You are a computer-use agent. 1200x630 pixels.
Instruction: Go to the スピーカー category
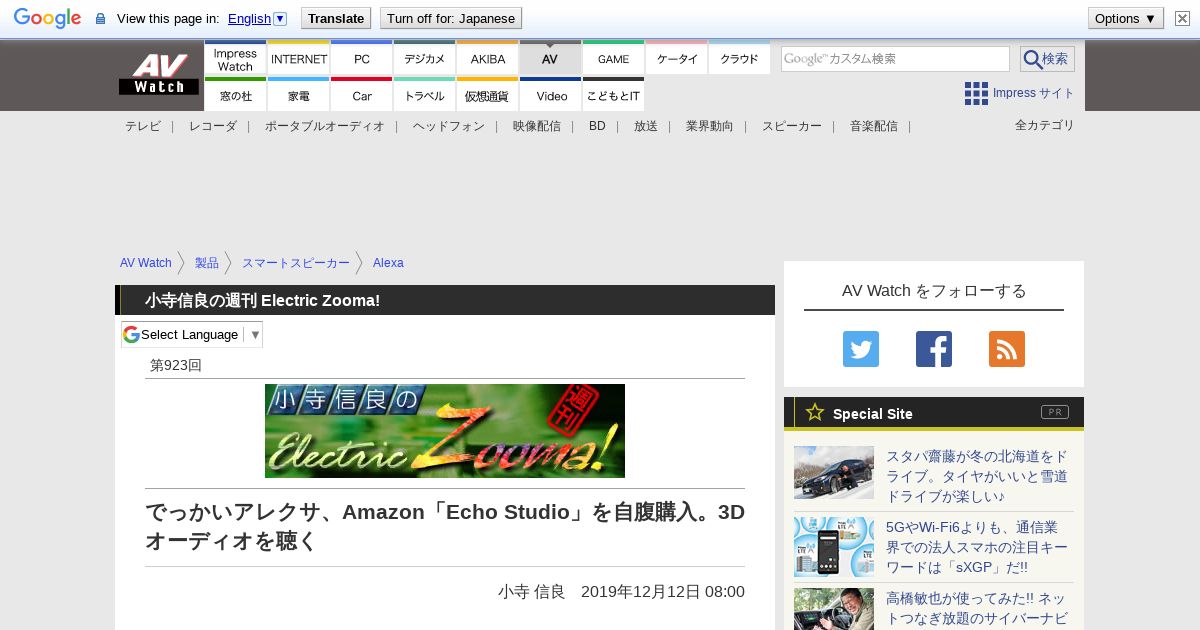point(792,126)
